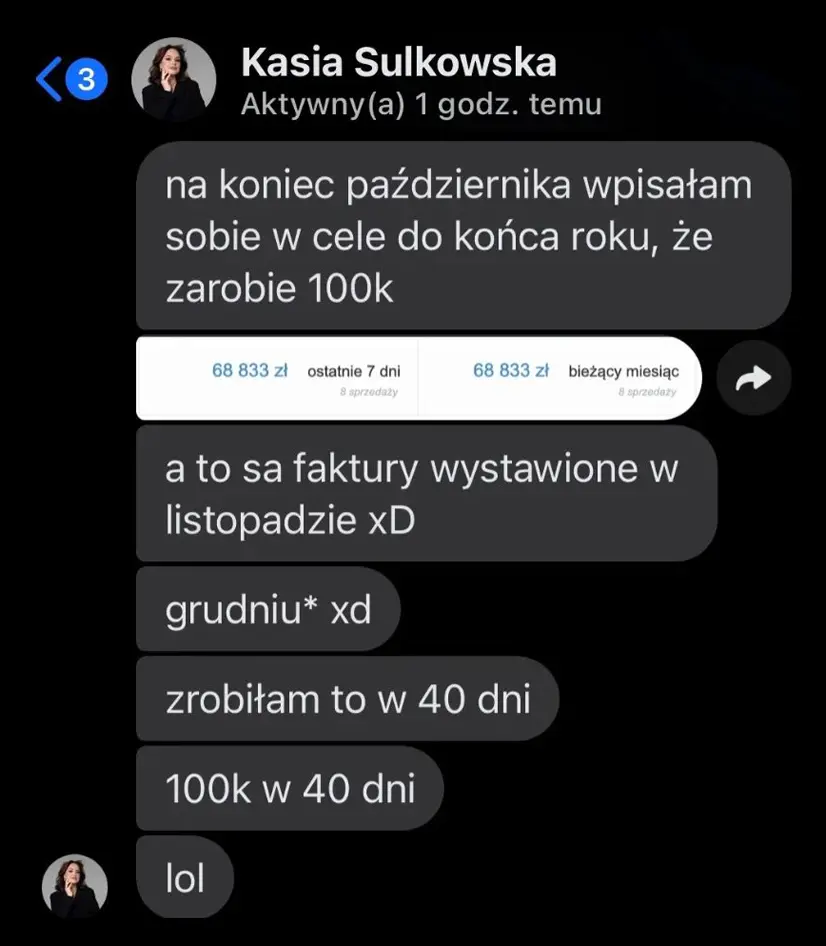Image resolution: width=826 pixels, height=946 pixels.
Task: Tap the bieżący miesiąc label
Action: click(x=624, y=372)
